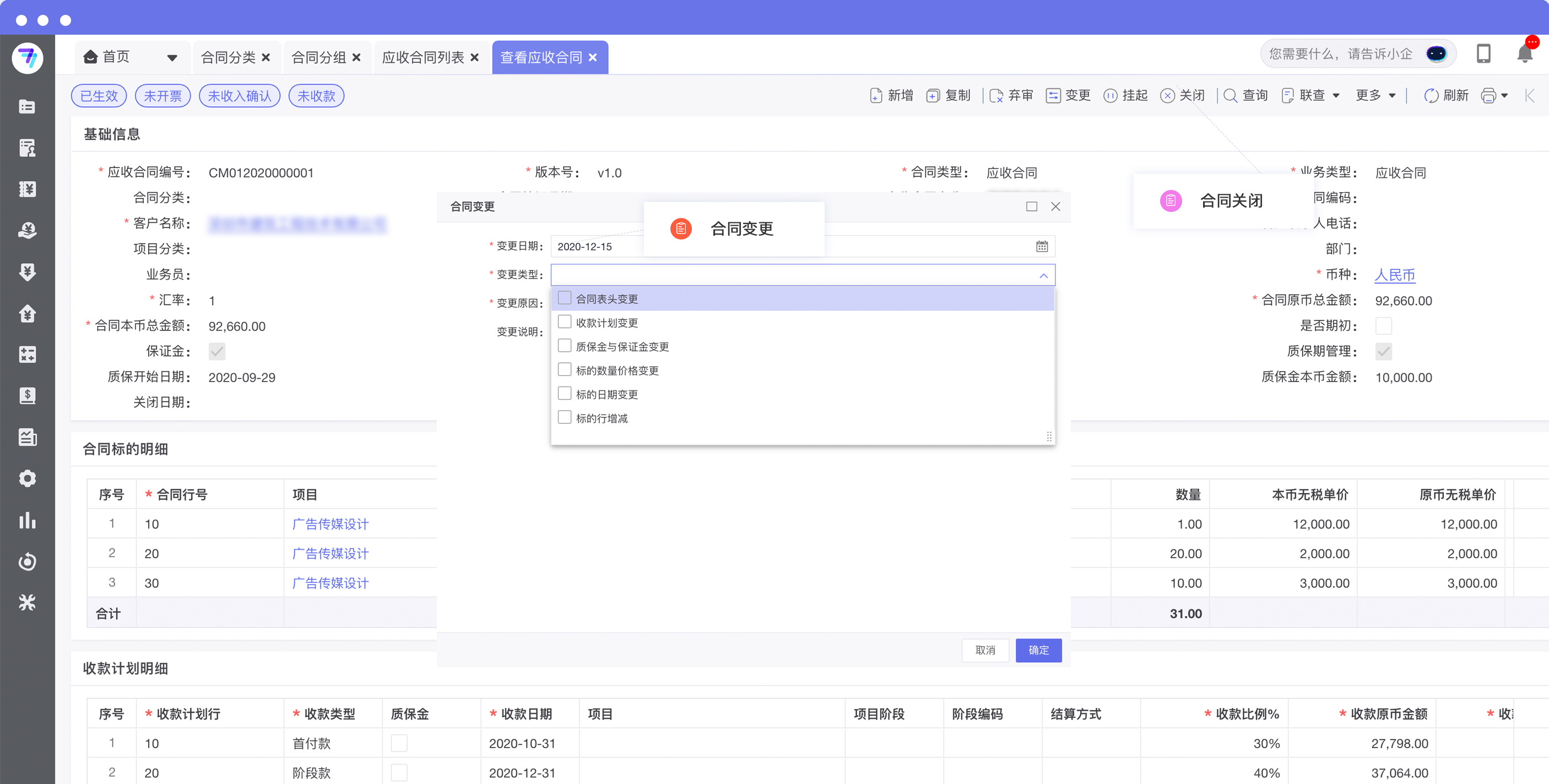
Task: Click the calendar icon in 变更日期 field
Action: click(x=1042, y=247)
